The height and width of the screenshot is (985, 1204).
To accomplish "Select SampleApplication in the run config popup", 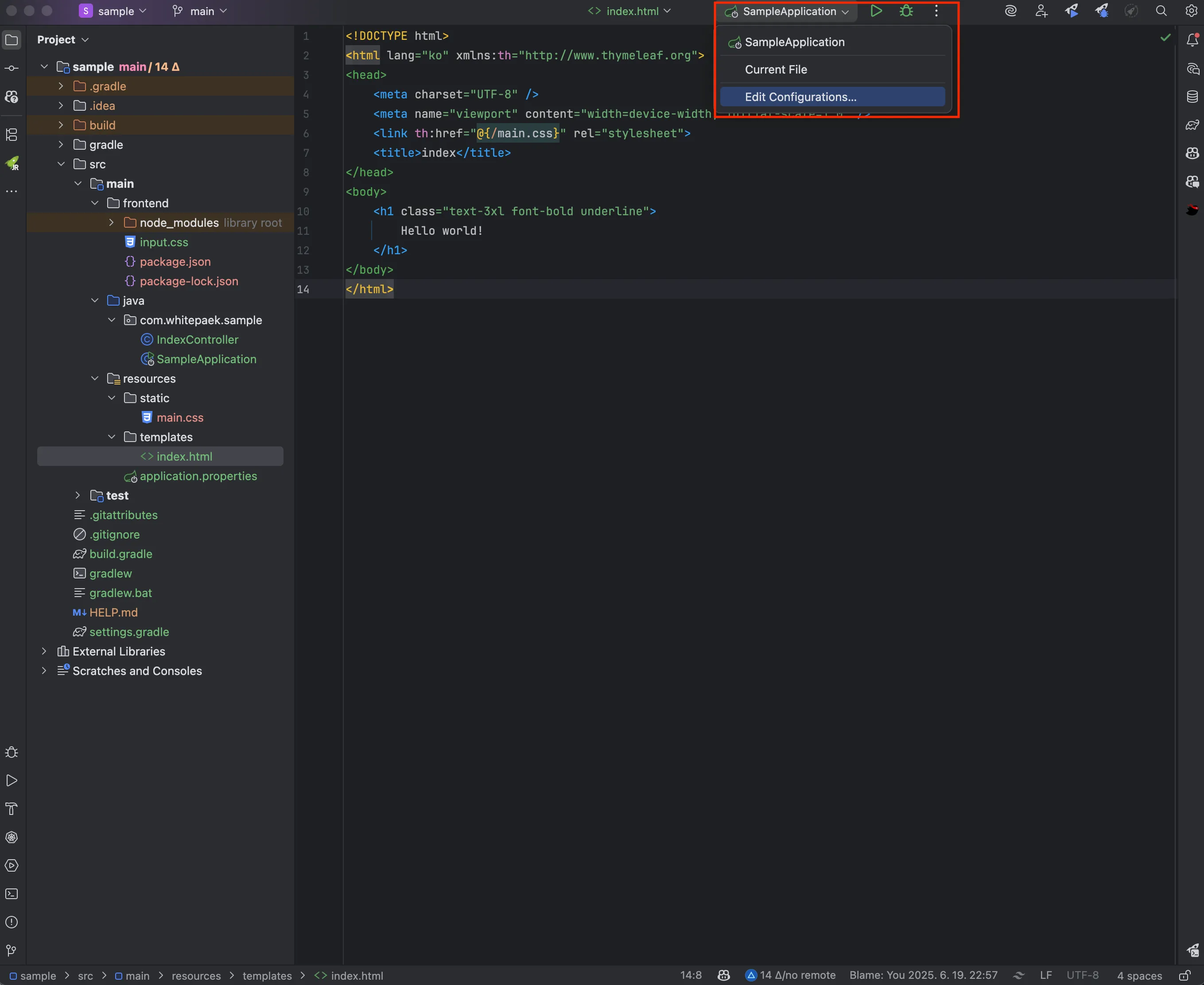I will [832, 42].
